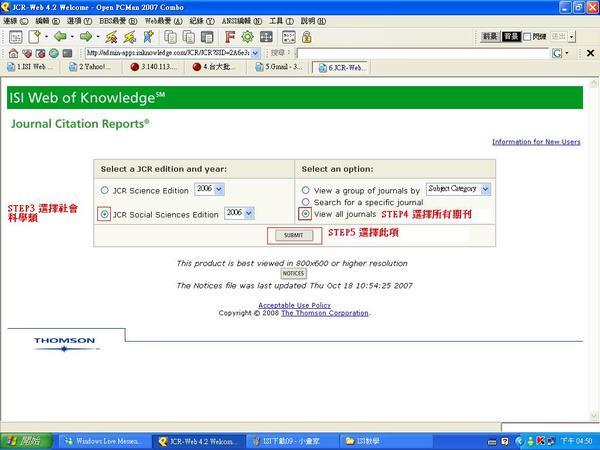Image resolution: width=600 pixels, height=450 pixels.
Task: Click the paste clipboard icon
Action: coord(207,37)
